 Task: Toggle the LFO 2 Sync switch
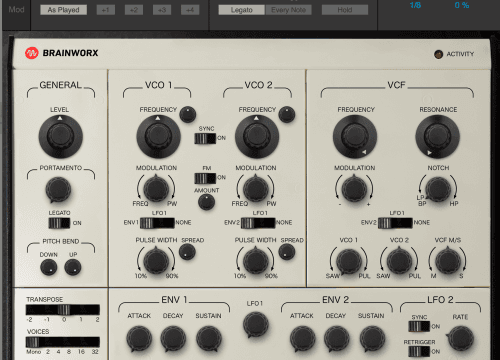point(419,326)
